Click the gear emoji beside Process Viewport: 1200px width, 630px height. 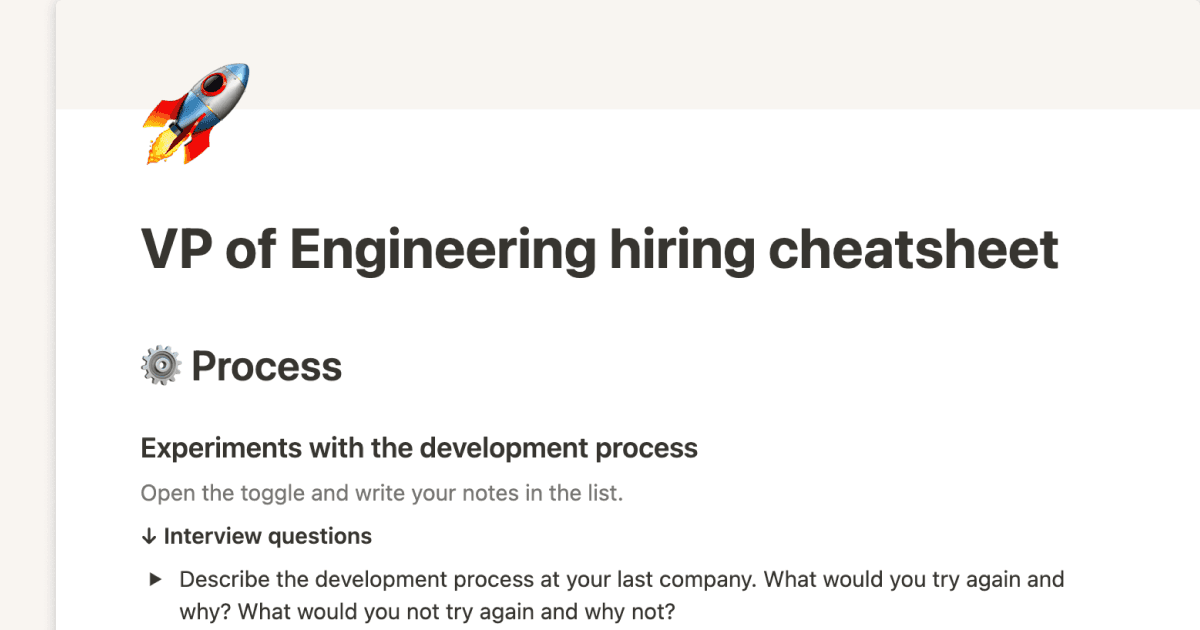pyautogui.click(x=160, y=367)
